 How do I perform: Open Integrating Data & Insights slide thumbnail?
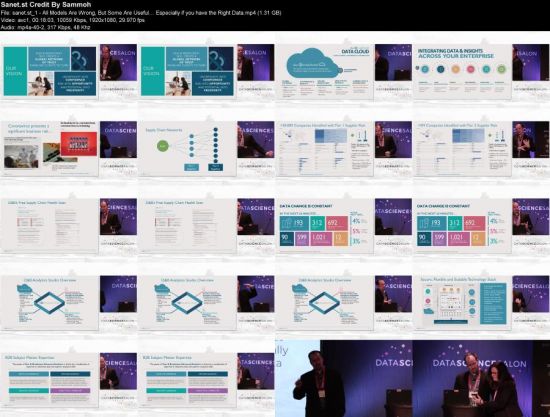481,72
